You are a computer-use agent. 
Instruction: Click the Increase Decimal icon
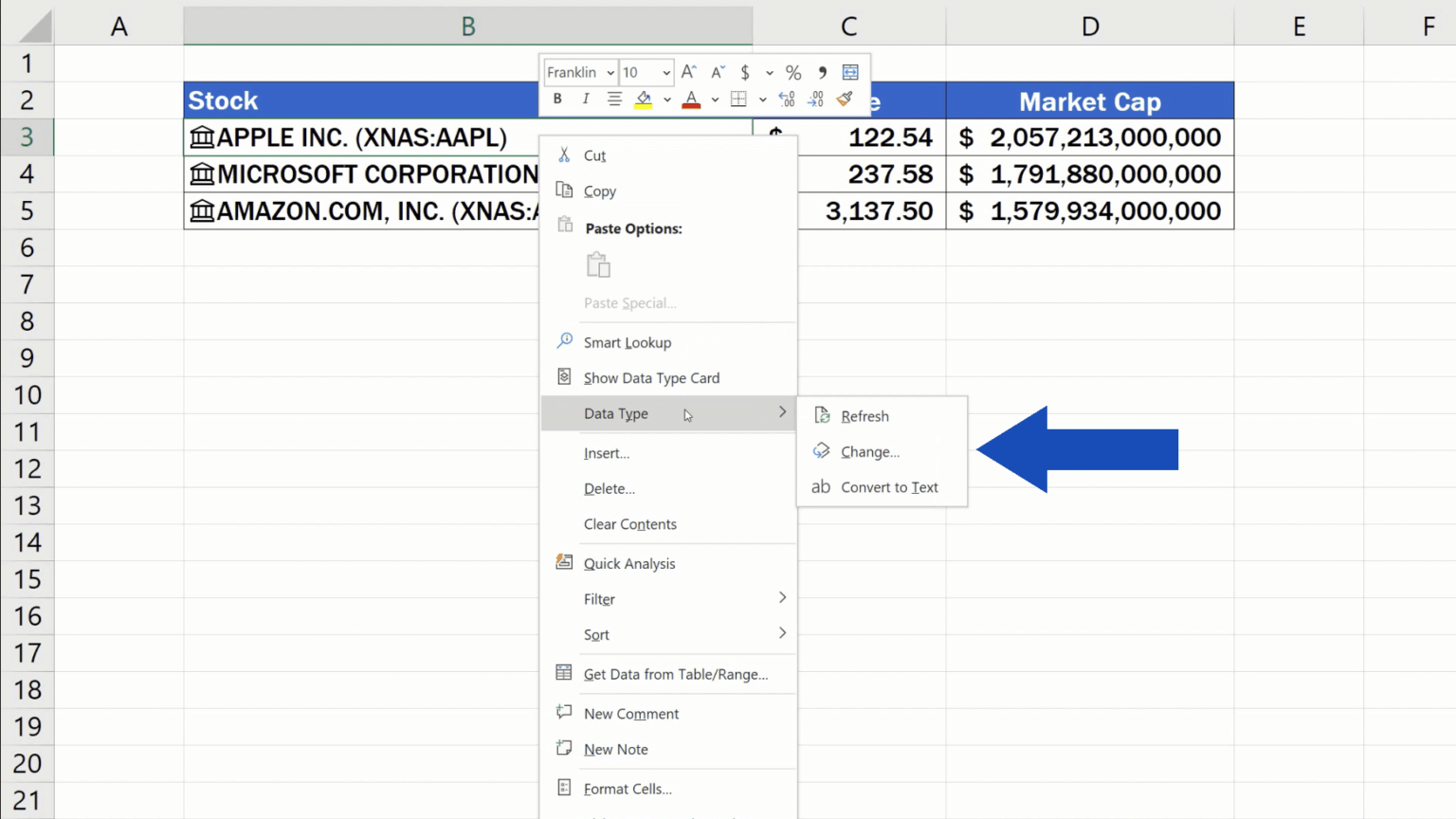pos(787,99)
